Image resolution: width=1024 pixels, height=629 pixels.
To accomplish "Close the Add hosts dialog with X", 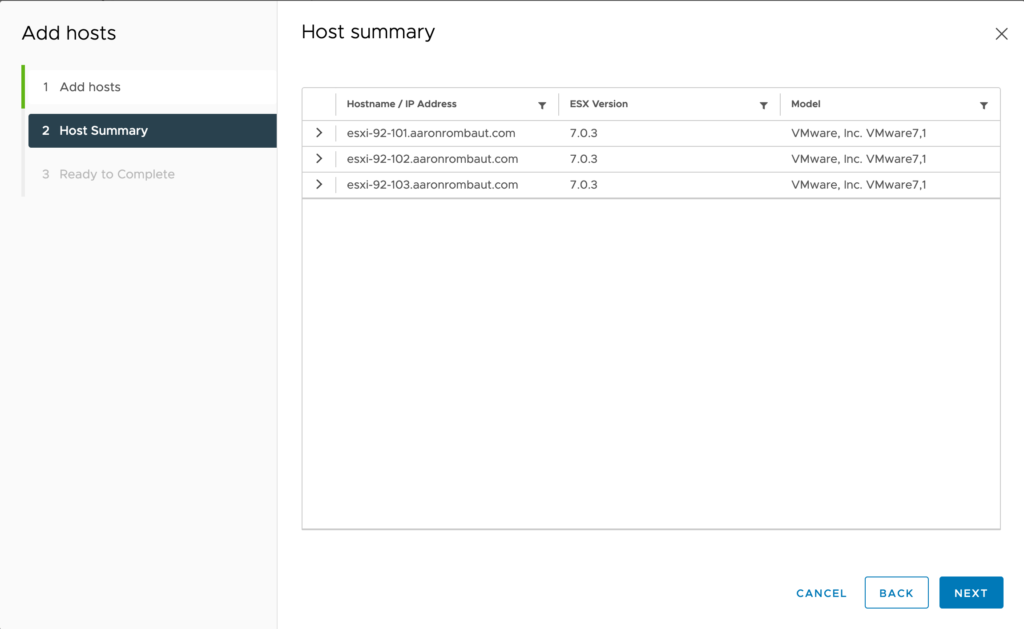I will tap(1001, 34).
